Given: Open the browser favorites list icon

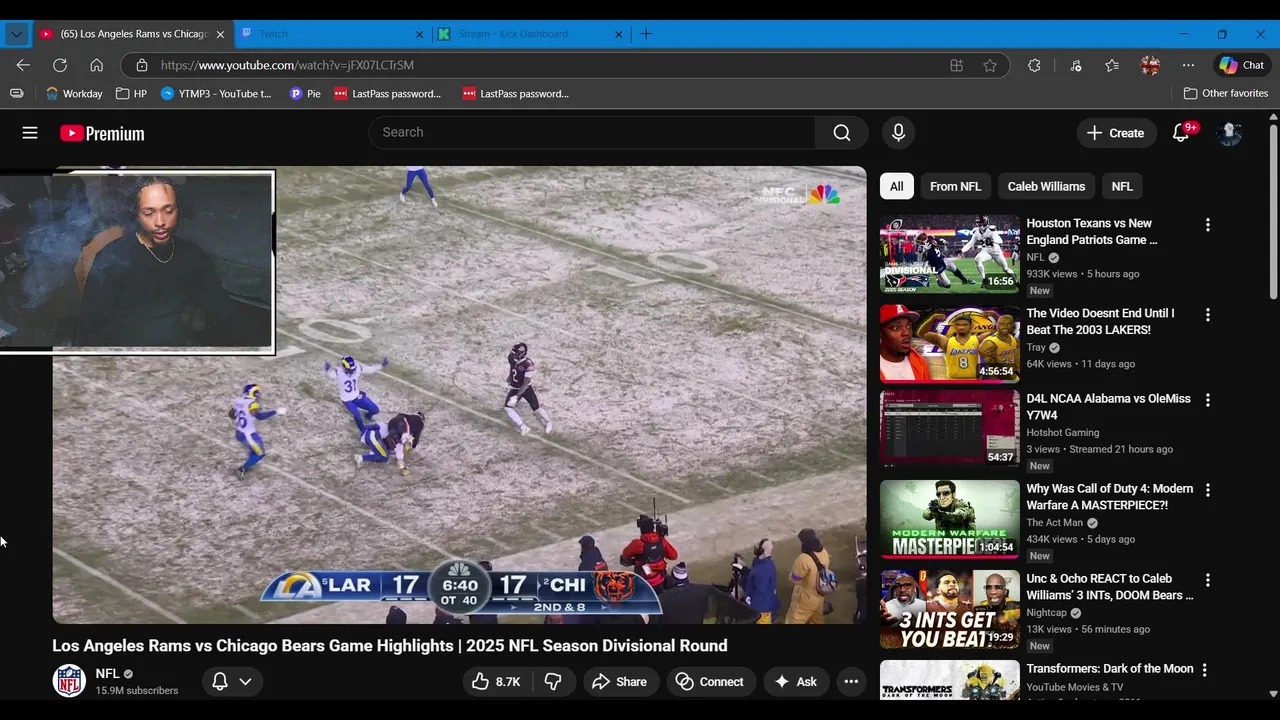Looking at the screenshot, I should pyautogui.click(x=1112, y=65).
